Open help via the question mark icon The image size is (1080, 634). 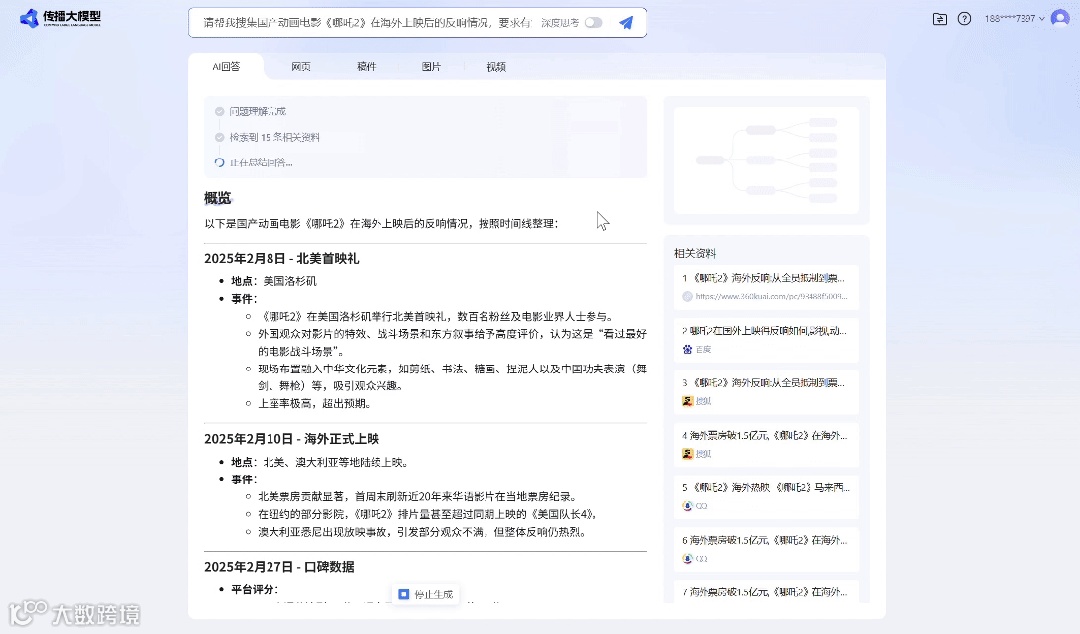click(964, 19)
